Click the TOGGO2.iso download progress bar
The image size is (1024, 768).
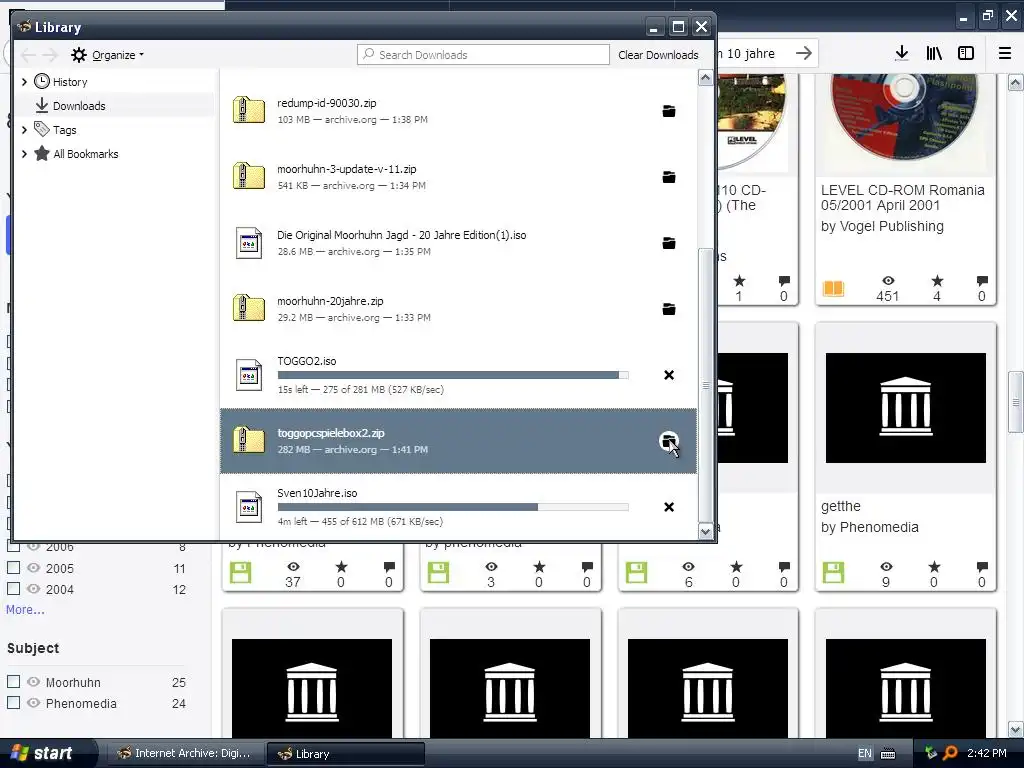coord(453,375)
